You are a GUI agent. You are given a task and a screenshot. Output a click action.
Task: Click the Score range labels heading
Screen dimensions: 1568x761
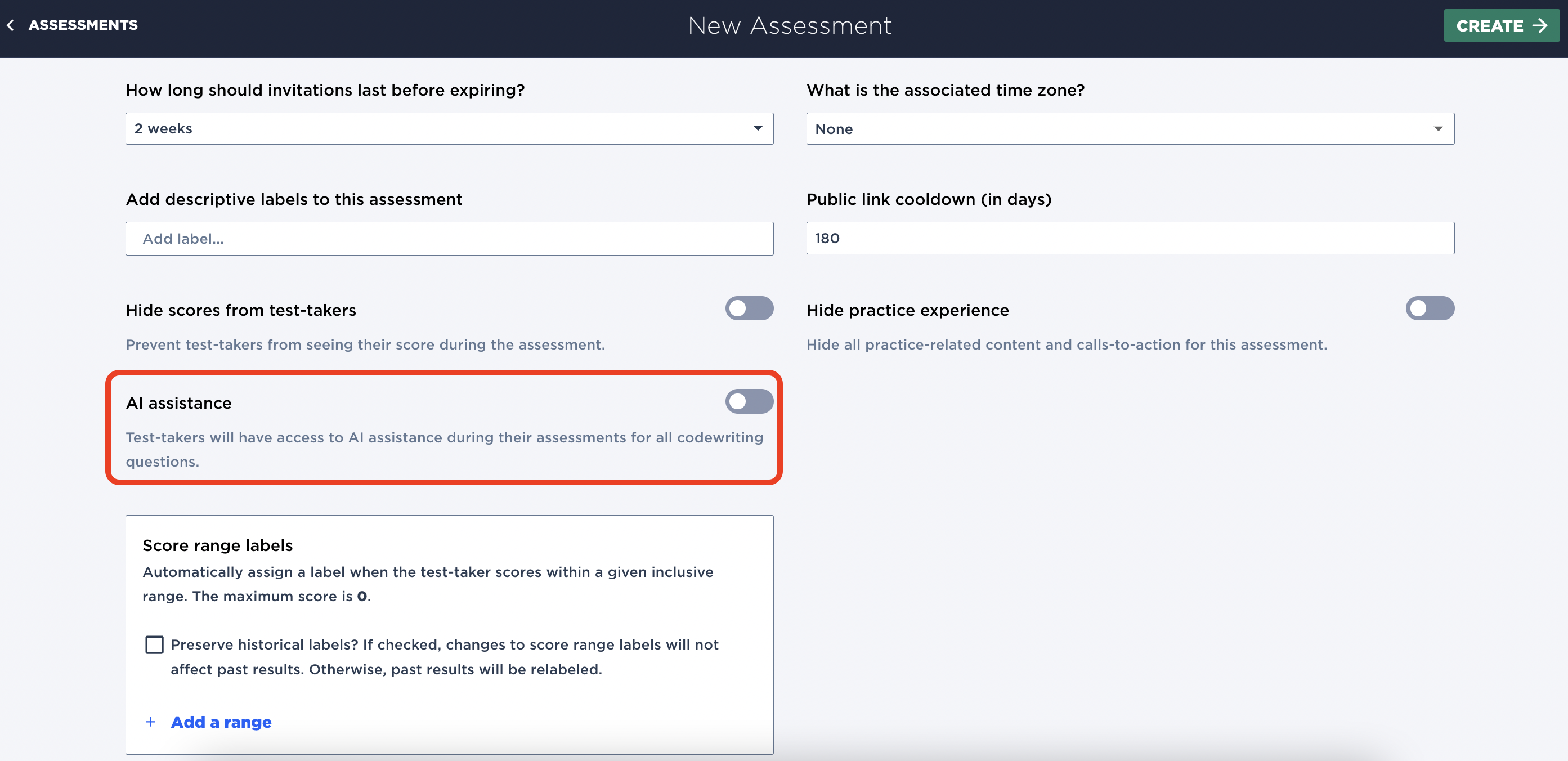coord(217,545)
